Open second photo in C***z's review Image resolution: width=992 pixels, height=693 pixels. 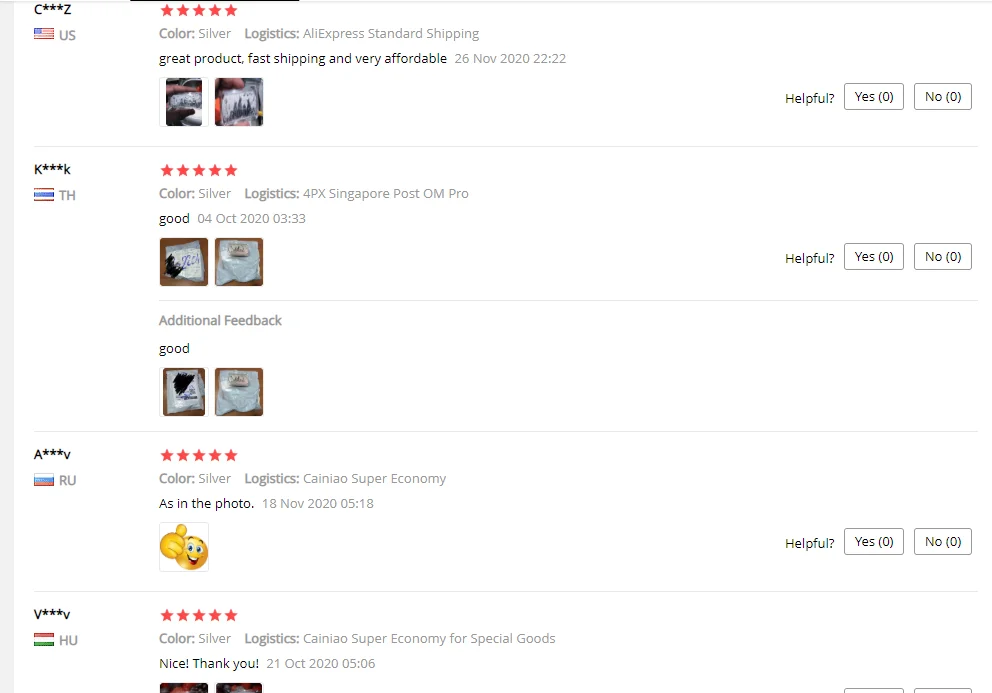pos(239,102)
